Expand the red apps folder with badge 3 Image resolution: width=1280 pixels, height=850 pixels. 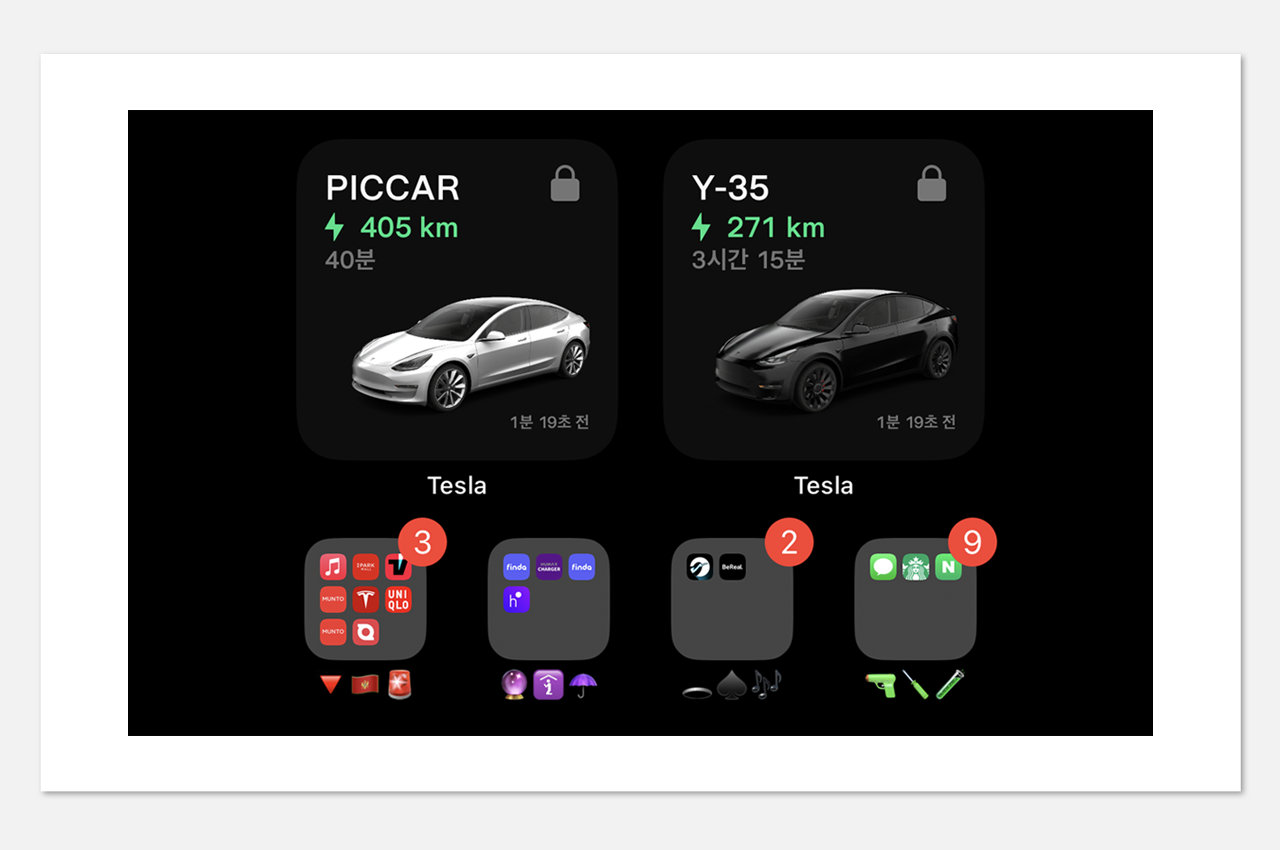[x=366, y=599]
